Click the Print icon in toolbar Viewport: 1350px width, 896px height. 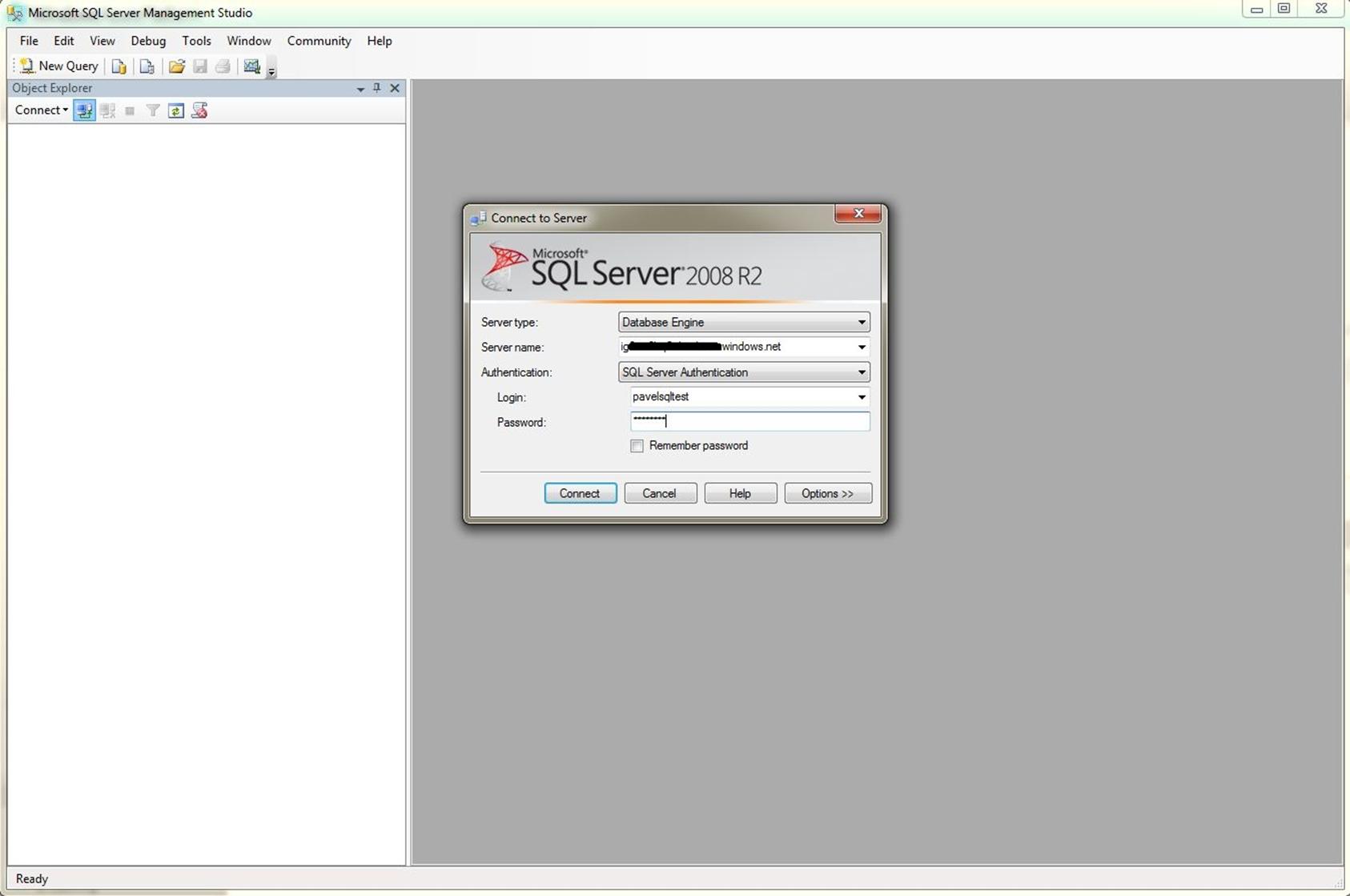223,66
